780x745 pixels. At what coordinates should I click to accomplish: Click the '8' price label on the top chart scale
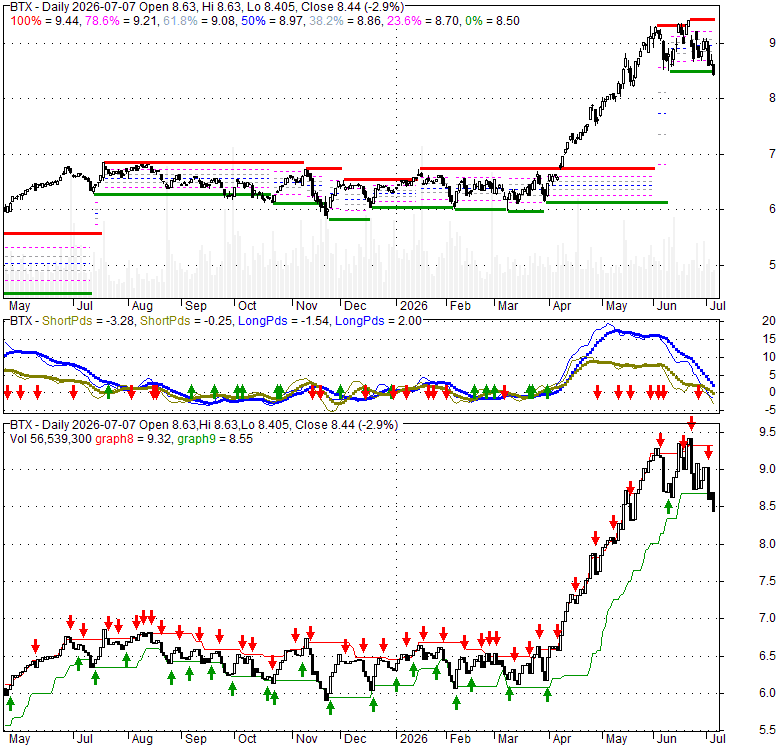(x=772, y=98)
